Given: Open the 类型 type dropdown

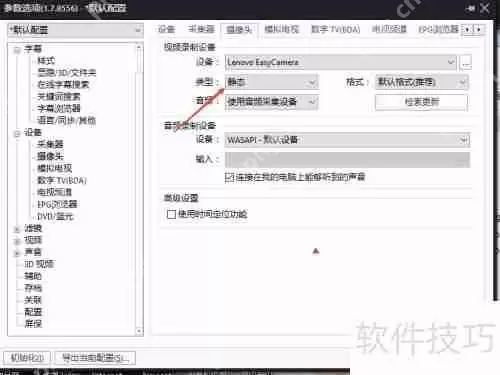Looking at the screenshot, I should pyautogui.click(x=271, y=82).
